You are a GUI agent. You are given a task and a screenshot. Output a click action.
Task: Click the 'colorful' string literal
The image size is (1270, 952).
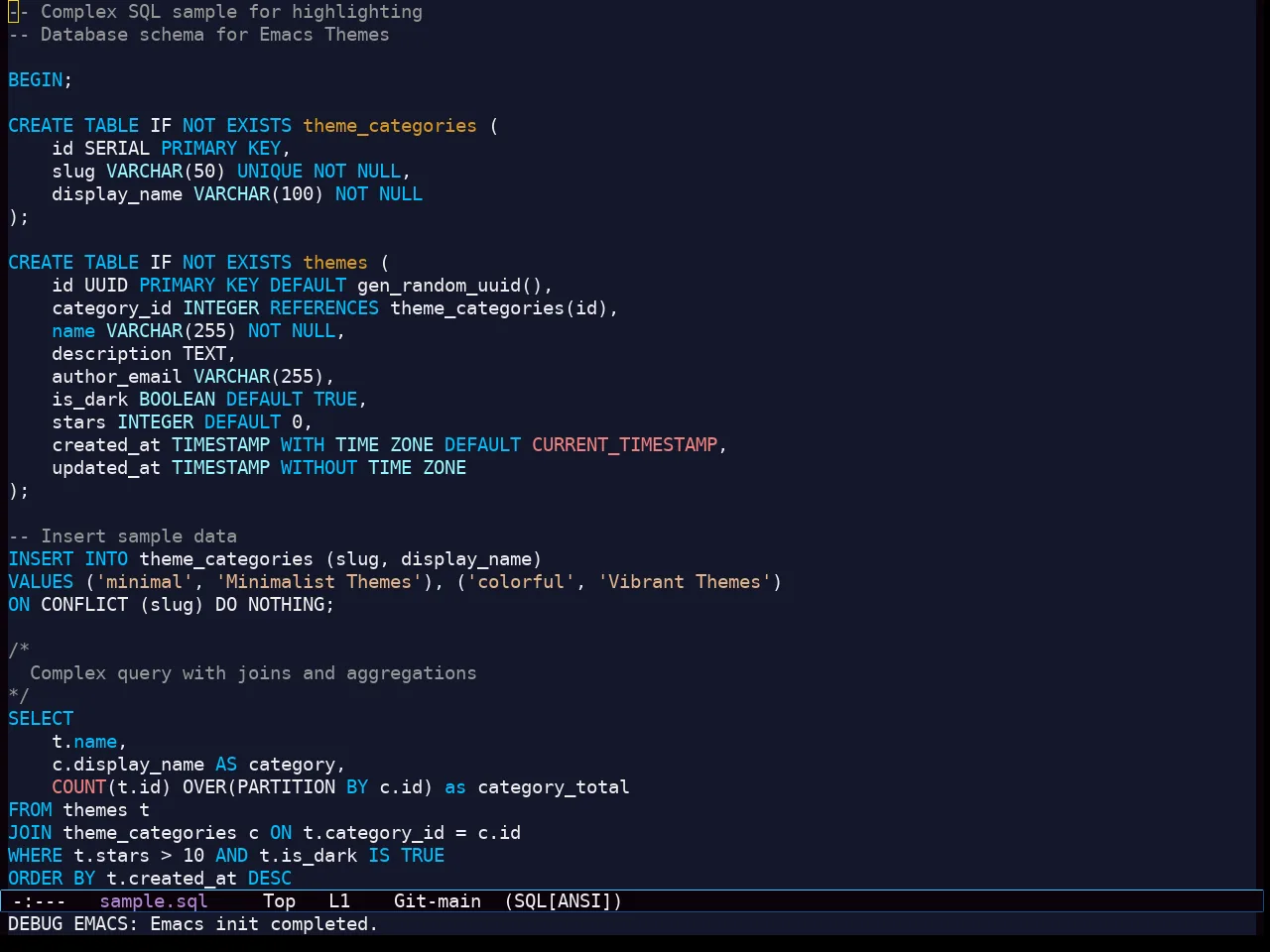tap(521, 582)
